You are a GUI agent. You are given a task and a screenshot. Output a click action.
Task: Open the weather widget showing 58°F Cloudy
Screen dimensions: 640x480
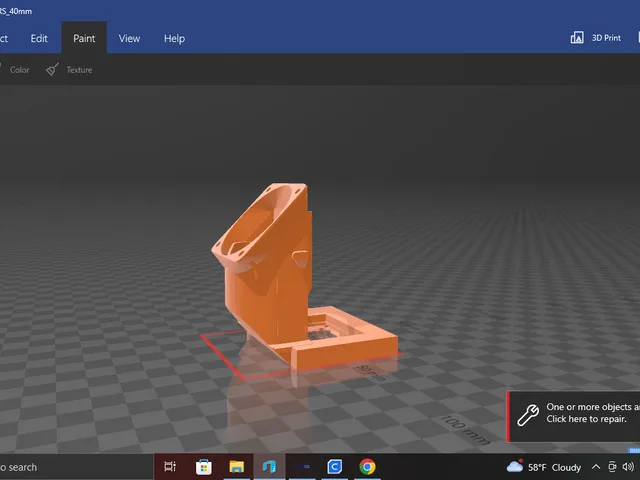click(x=544, y=467)
